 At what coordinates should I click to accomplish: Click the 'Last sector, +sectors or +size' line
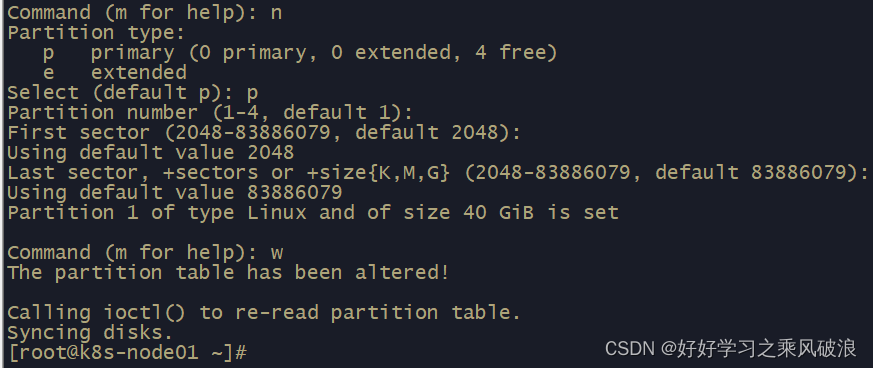click(x=438, y=173)
